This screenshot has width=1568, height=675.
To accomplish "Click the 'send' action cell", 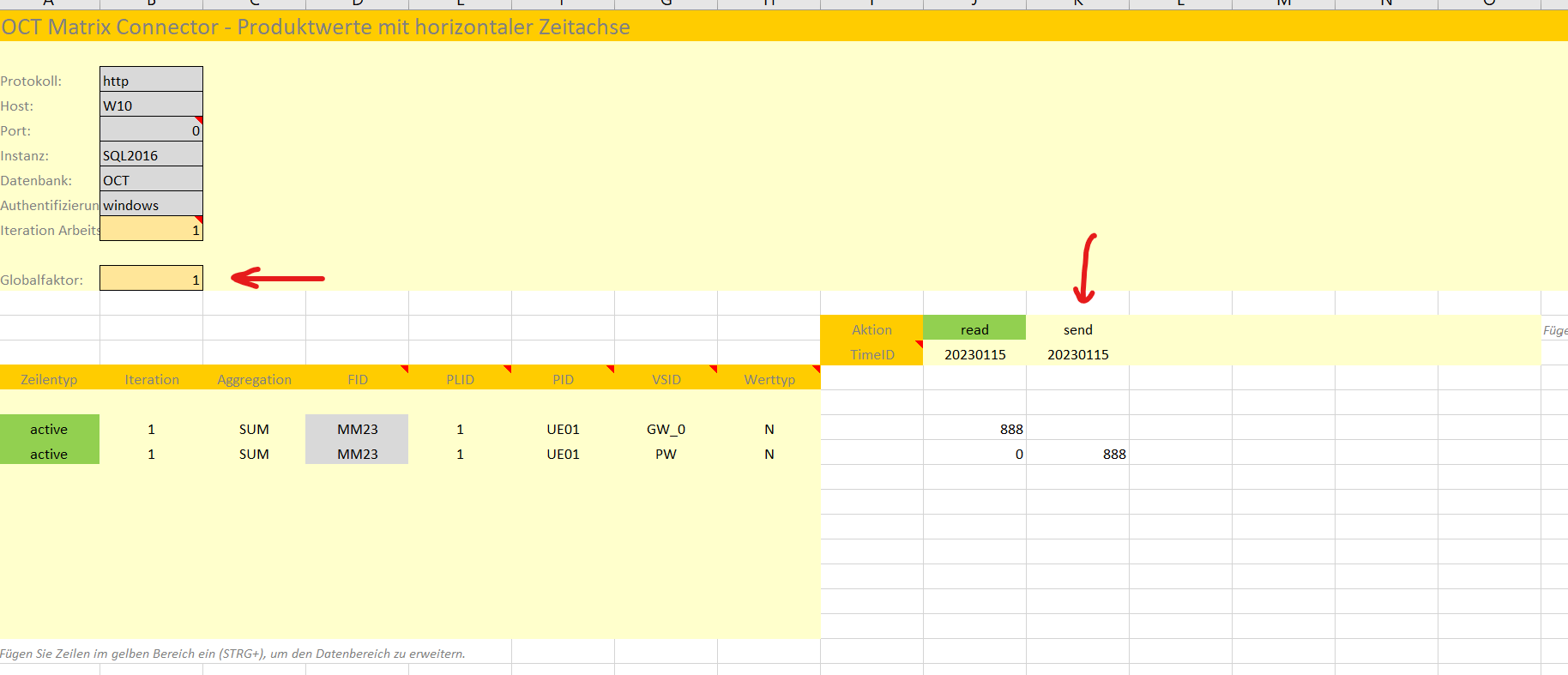I will [1077, 329].
